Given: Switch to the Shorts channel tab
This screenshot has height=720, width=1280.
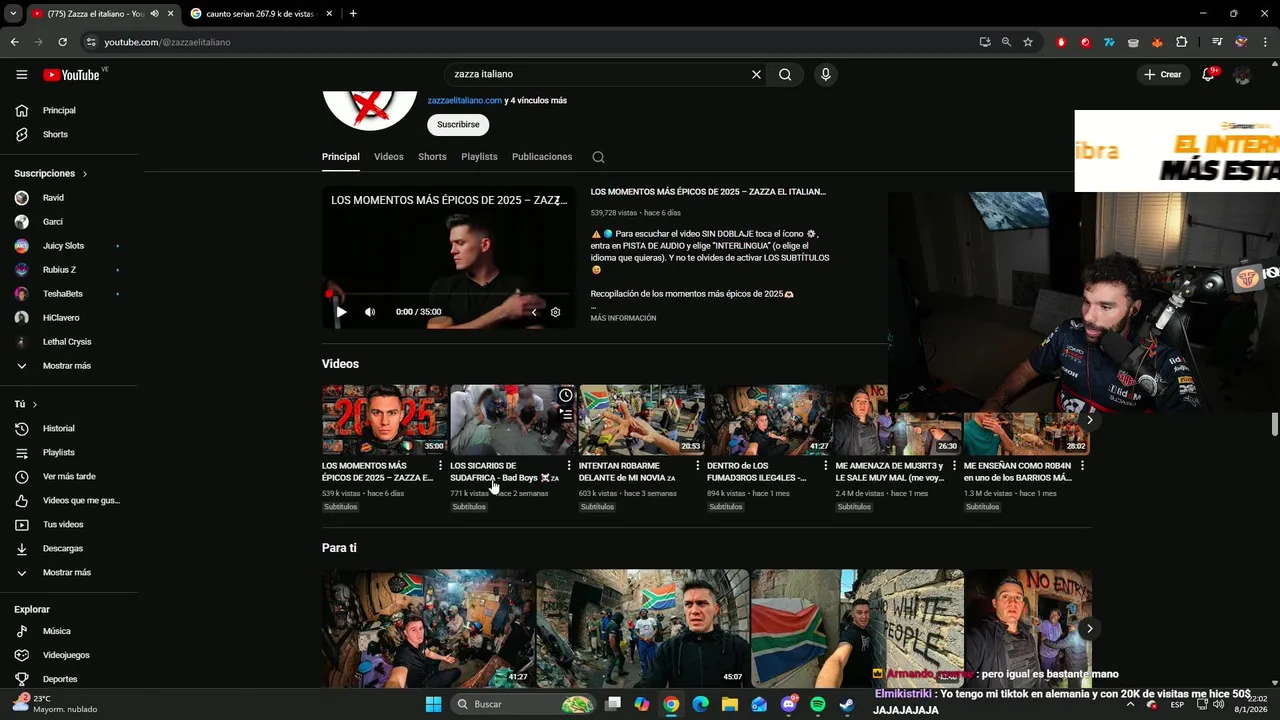Looking at the screenshot, I should coord(432,157).
